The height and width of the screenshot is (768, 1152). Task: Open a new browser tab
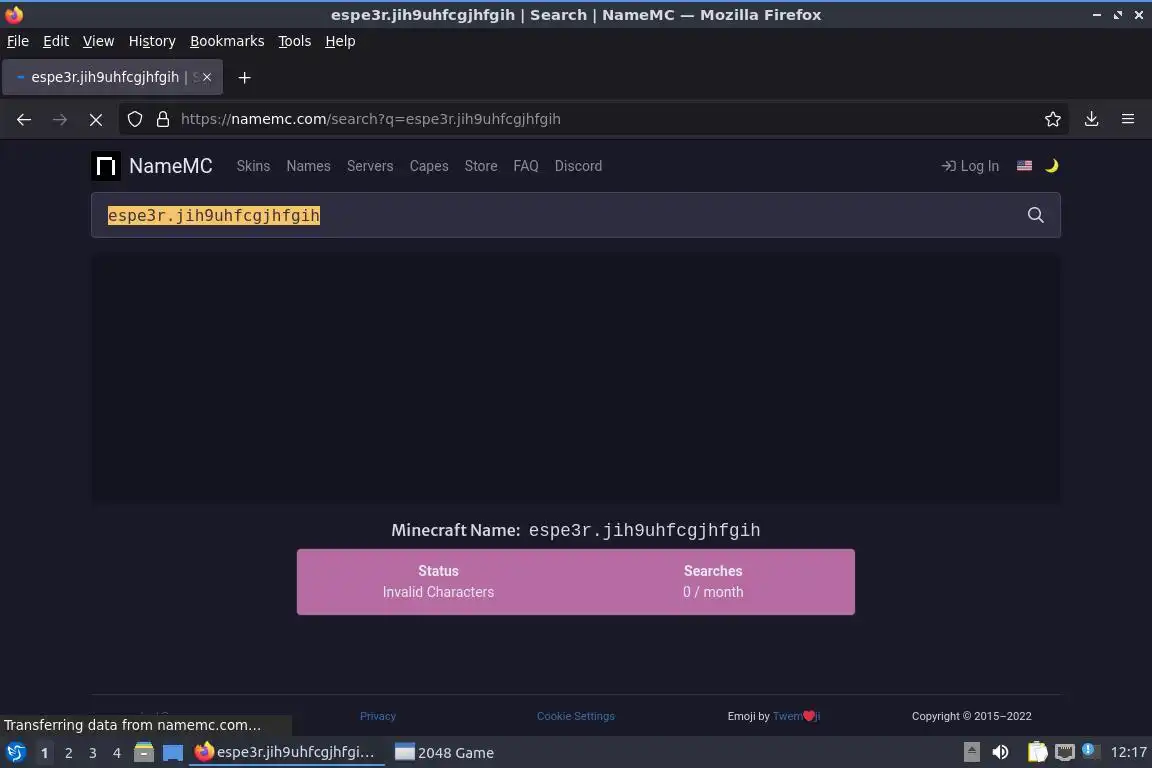coord(245,77)
